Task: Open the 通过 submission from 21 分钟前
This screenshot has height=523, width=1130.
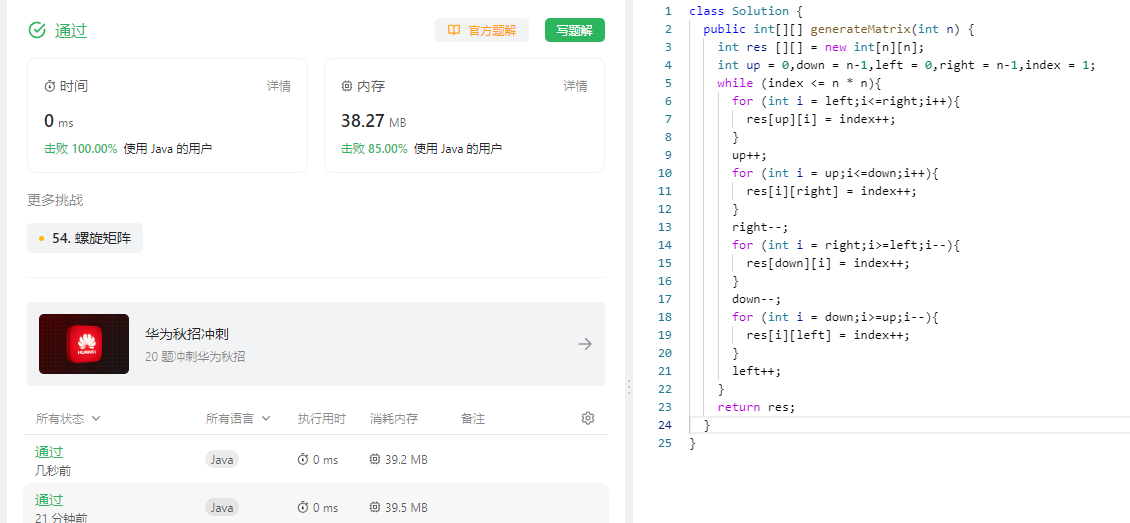Action: (x=49, y=500)
